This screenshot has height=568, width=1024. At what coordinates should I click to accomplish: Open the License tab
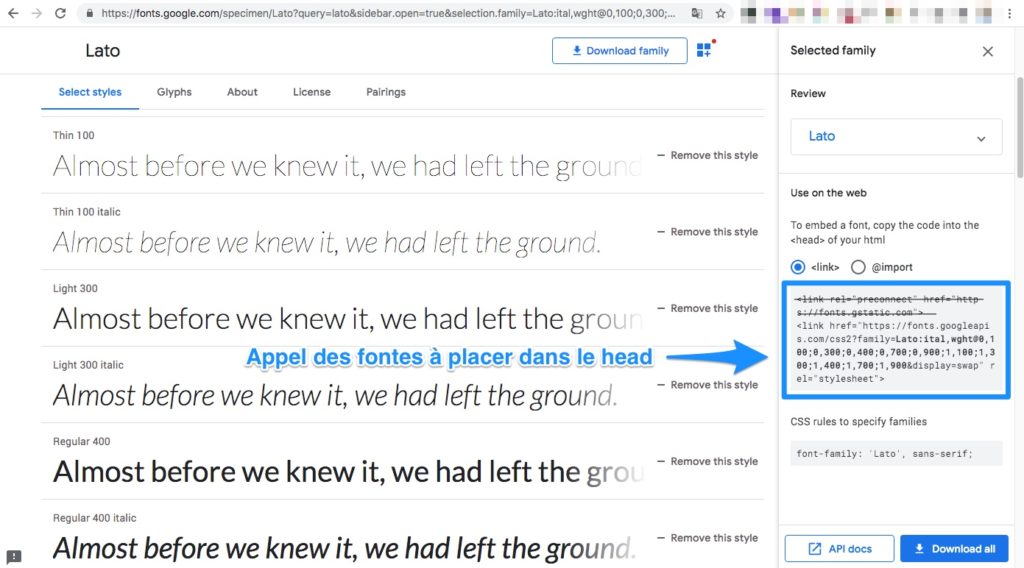coord(312,92)
